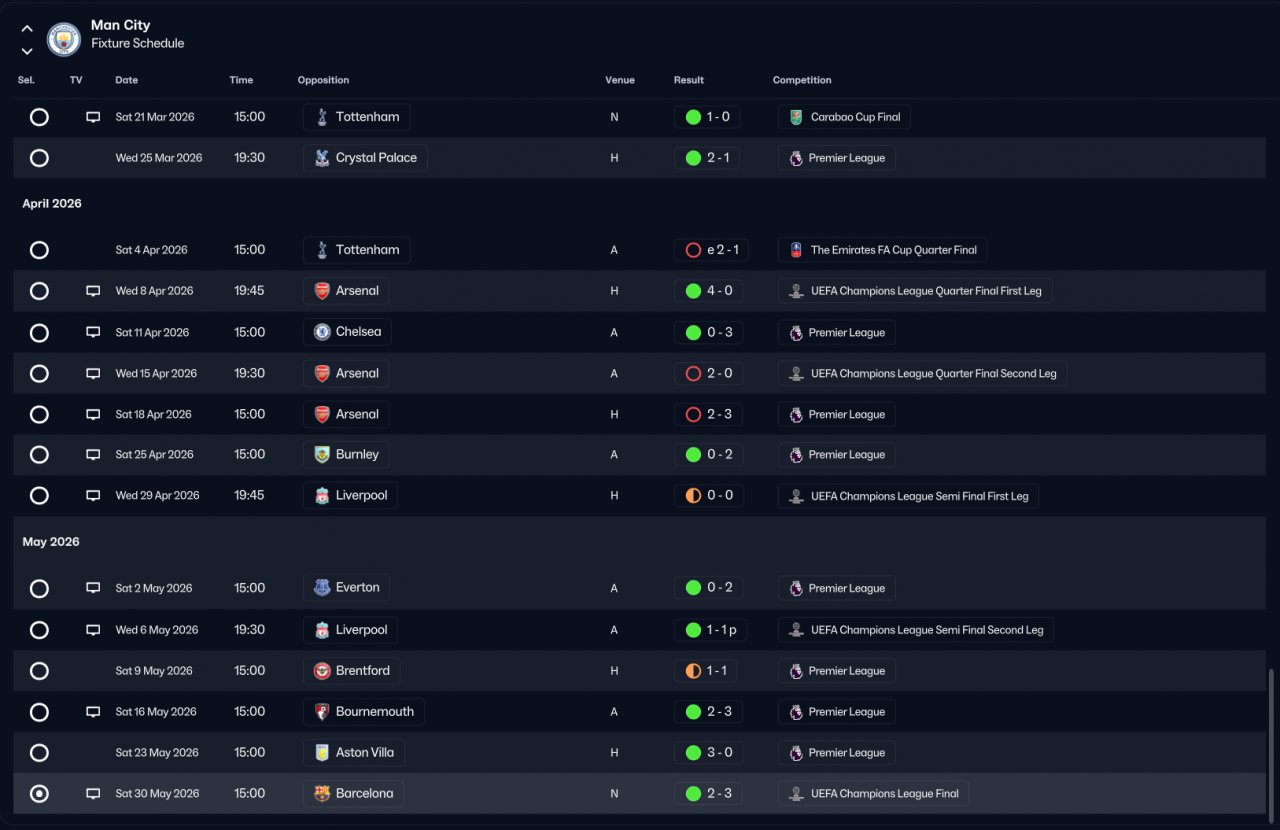Click the Carabao Cup competition icon

point(796,117)
